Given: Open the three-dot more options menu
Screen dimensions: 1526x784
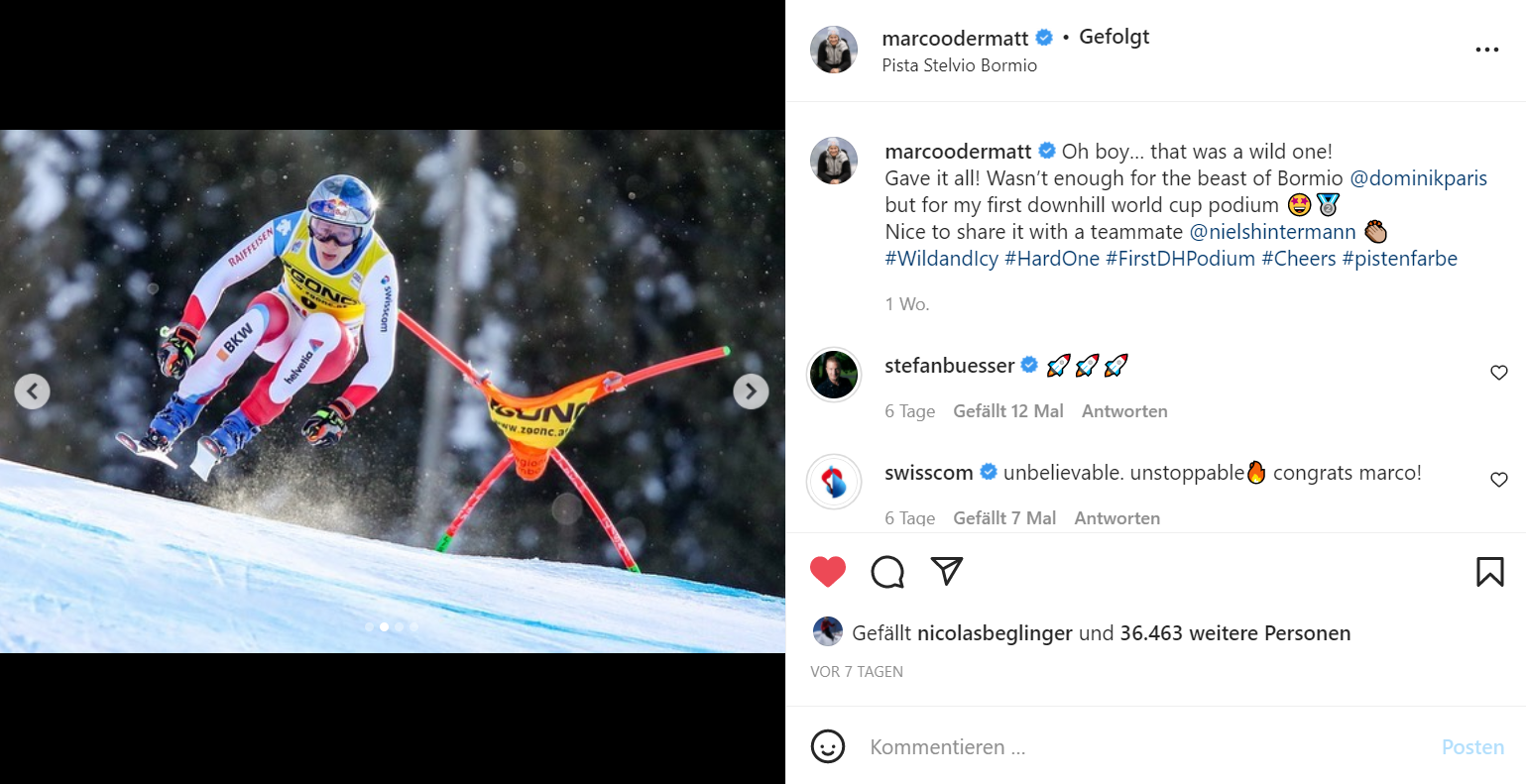Looking at the screenshot, I should 1486,51.
